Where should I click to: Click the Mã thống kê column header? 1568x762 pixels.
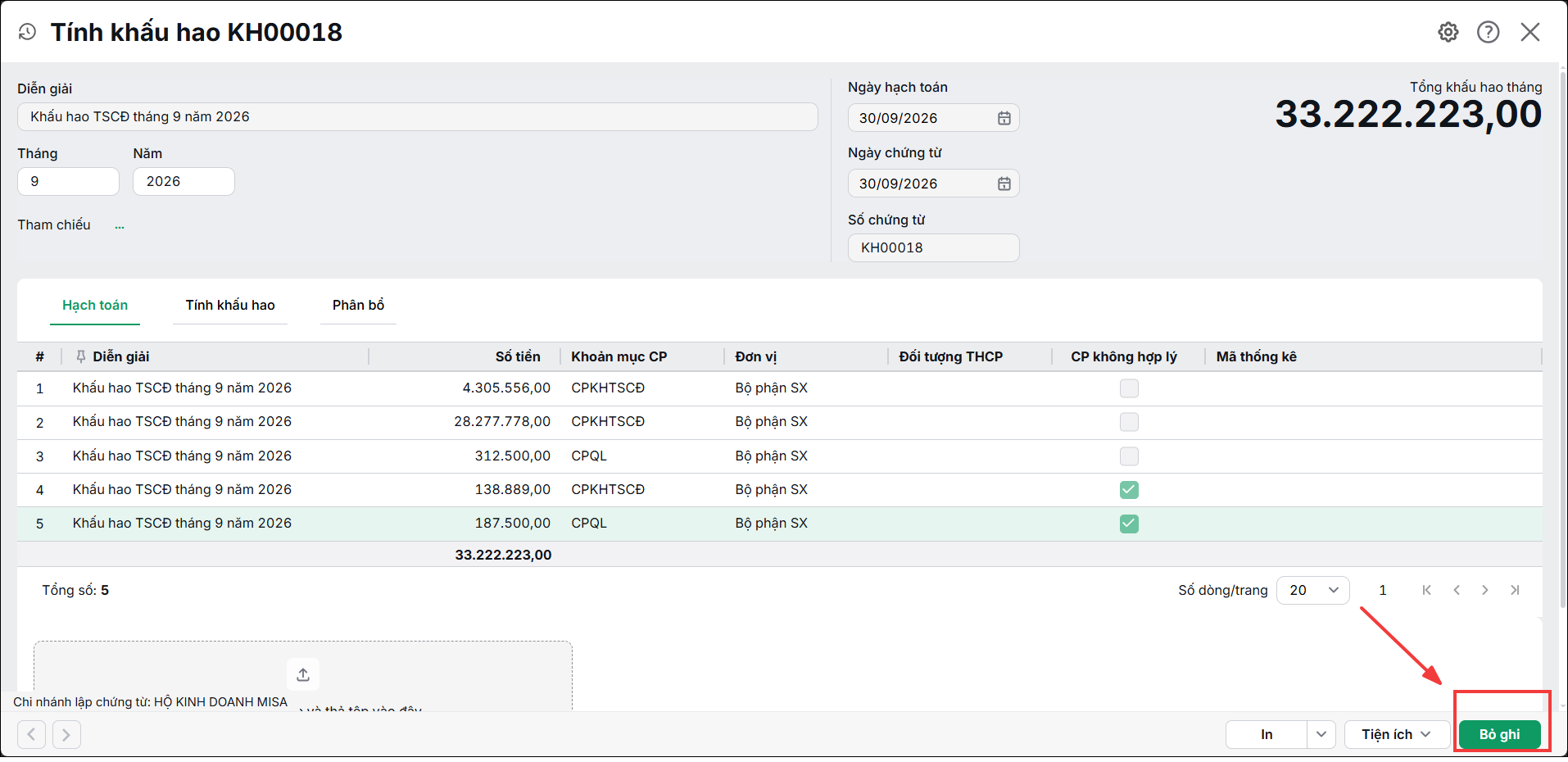pyautogui.click(x=1256, y=356)
